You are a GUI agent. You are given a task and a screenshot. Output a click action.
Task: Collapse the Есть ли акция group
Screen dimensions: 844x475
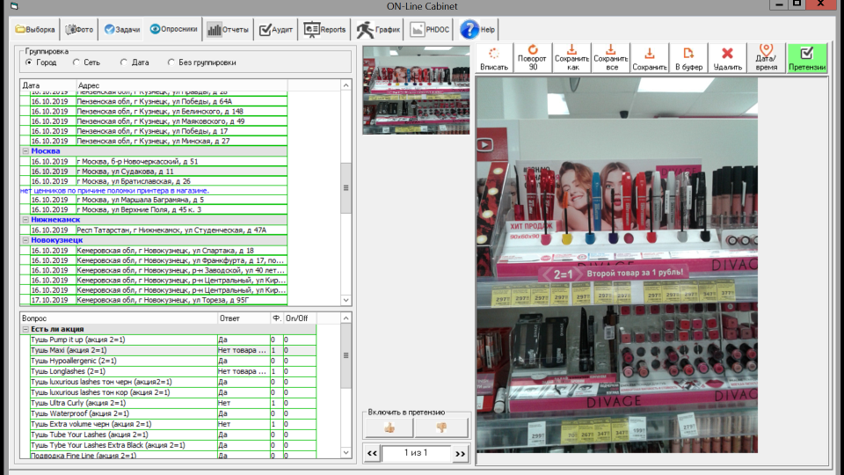click(x=25, y=329)
